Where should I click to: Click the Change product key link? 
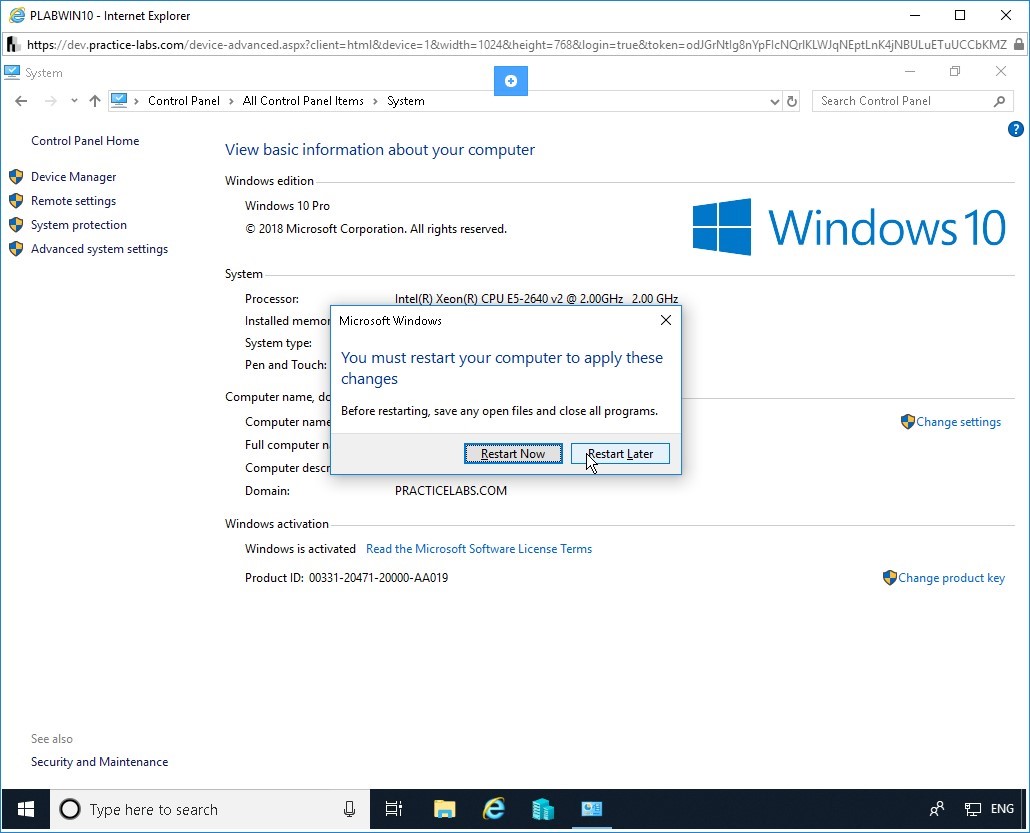click(951, 577)
